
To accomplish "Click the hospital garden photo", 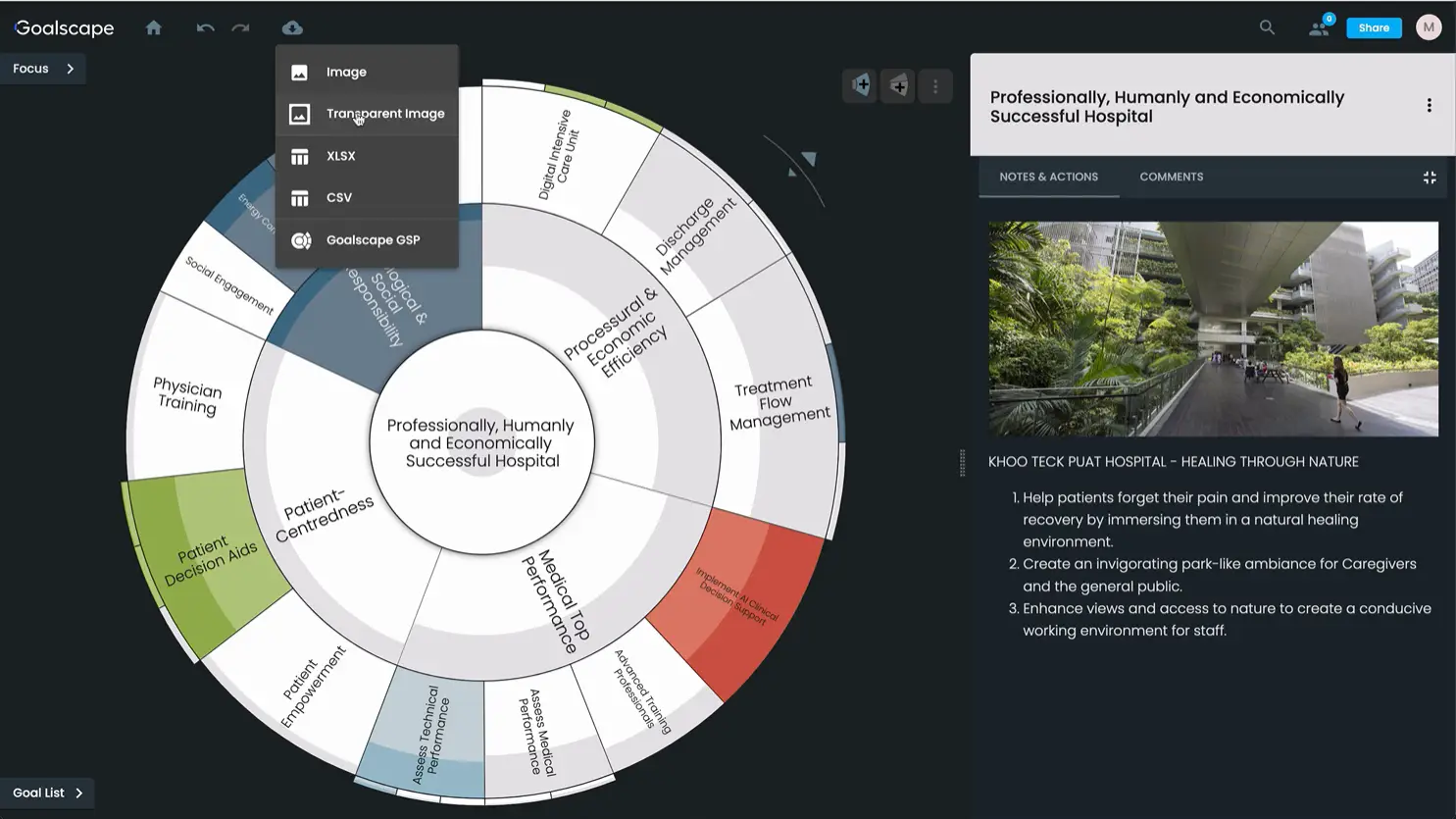I will point(1213,329).
